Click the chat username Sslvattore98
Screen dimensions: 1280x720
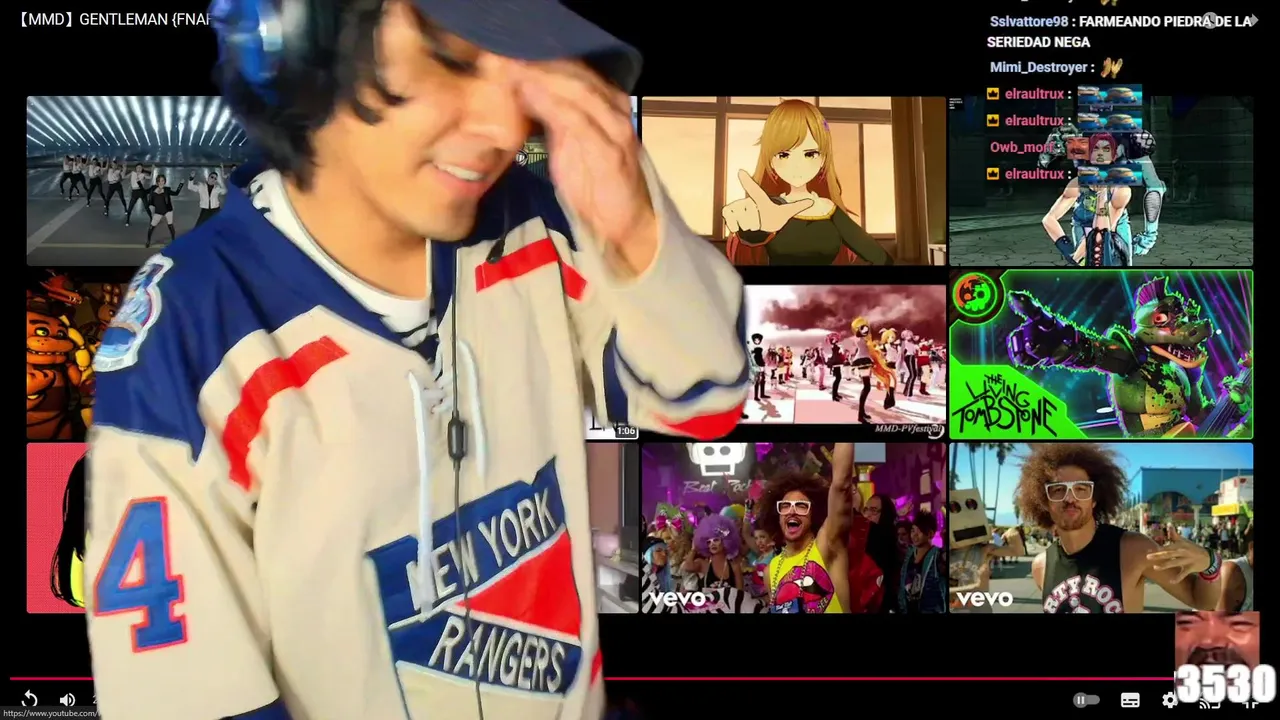tap(1029, 21)
